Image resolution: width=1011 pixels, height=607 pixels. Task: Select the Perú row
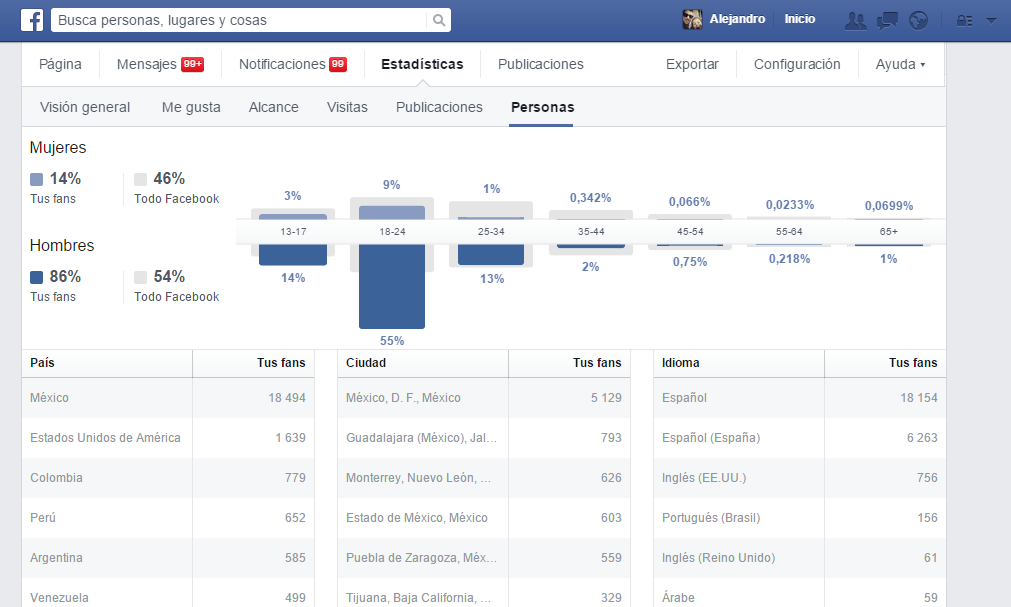coord(168,518)
